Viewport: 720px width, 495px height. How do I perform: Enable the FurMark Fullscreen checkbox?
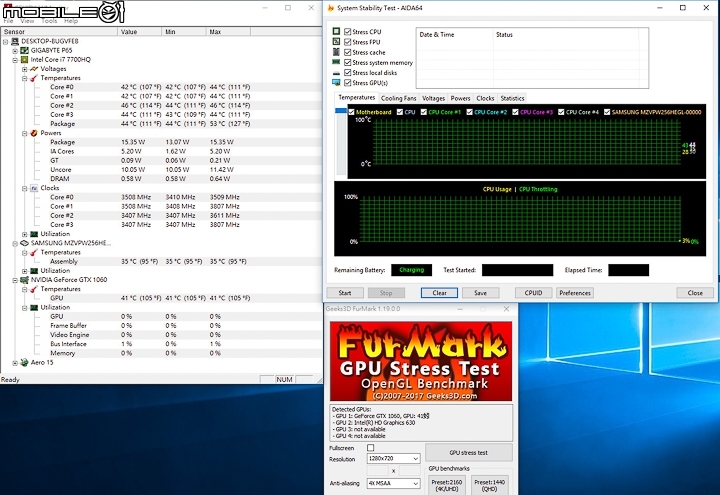(371, 448)
